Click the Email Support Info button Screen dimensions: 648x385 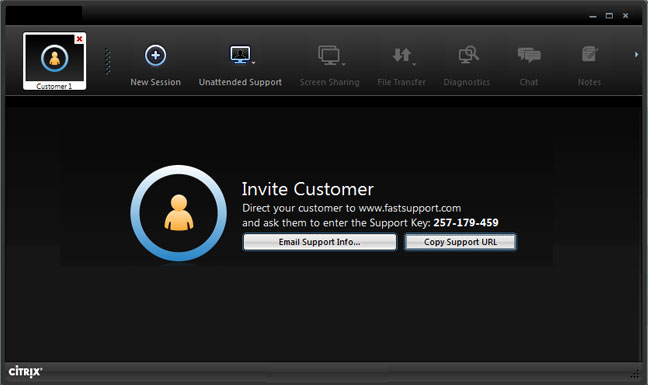pos(319,242)
